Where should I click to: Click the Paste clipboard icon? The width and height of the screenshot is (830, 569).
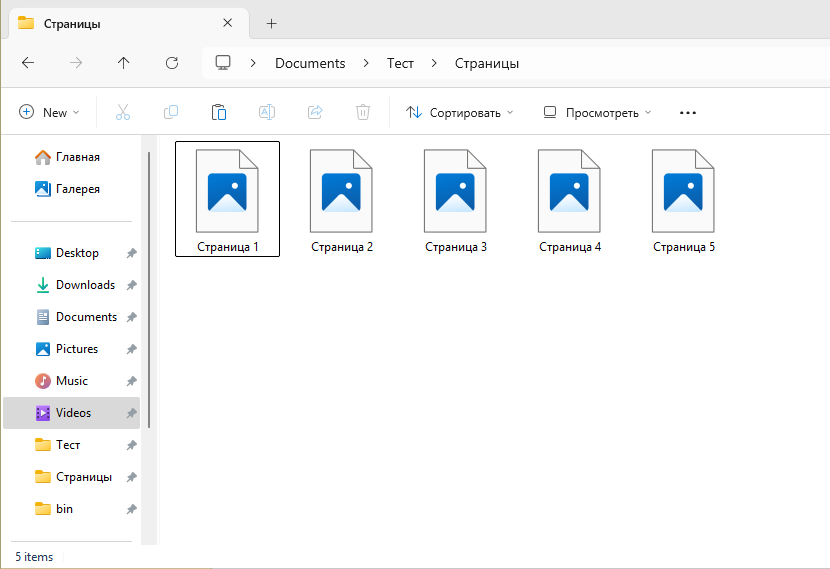(x=219, y=112)
